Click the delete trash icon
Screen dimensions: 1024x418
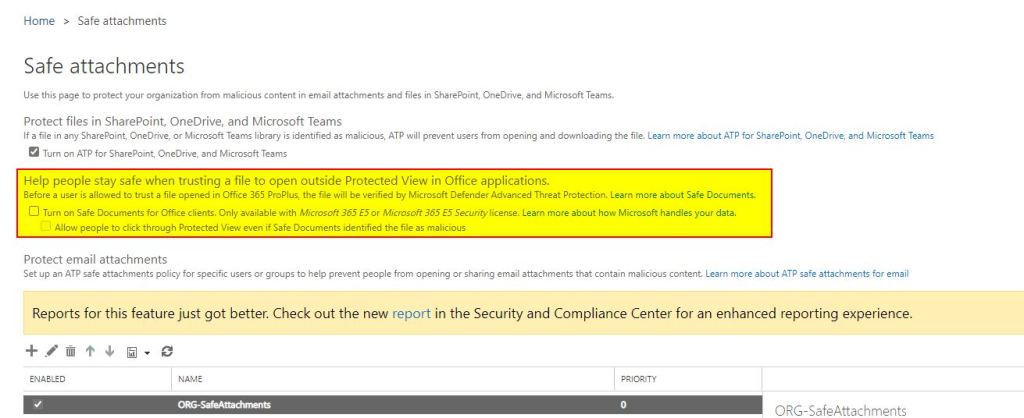70,351
